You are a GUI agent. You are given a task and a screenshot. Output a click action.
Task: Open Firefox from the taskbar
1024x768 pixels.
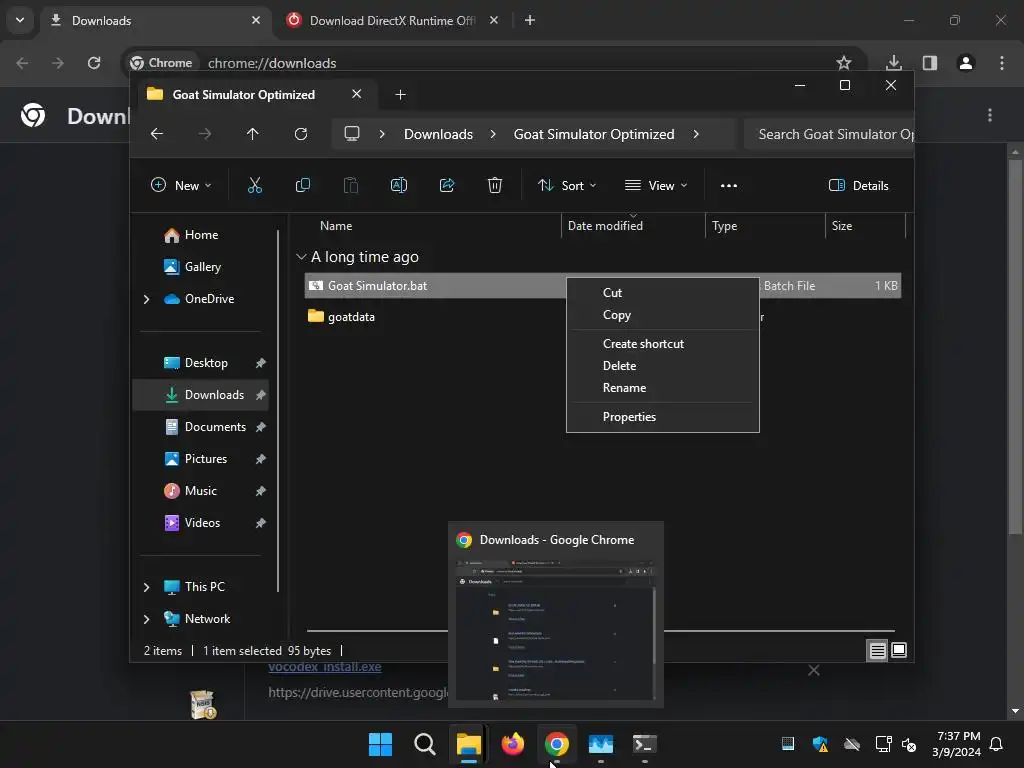(x=513, y=744)
